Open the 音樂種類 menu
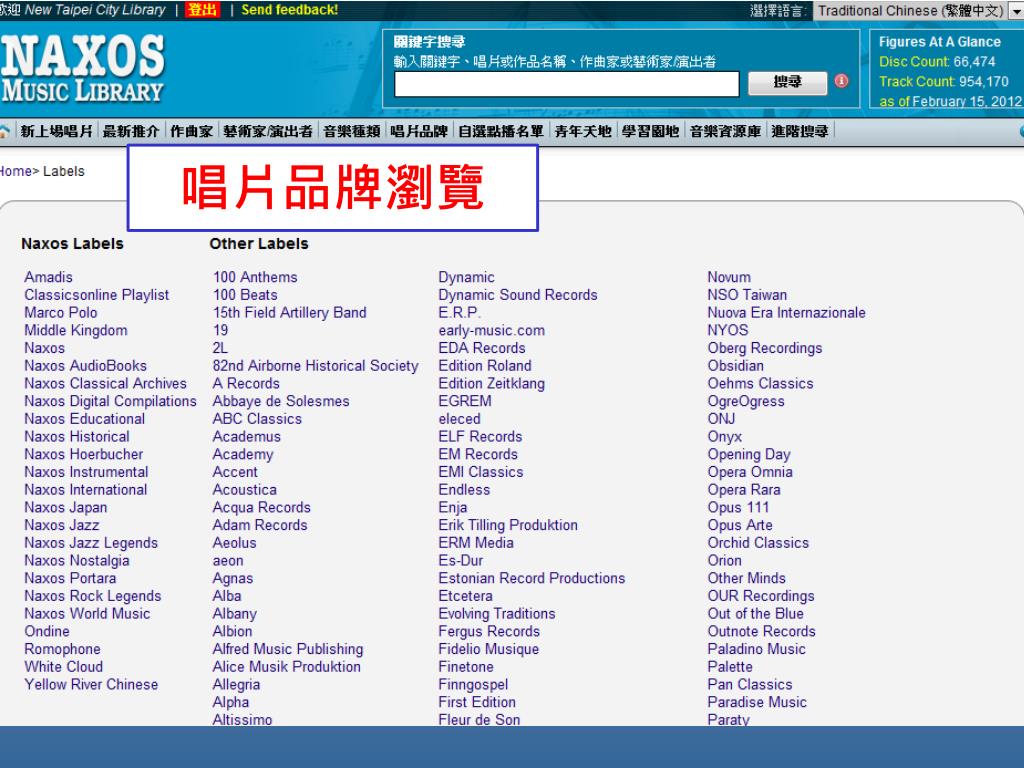 (x=351, y=131)
